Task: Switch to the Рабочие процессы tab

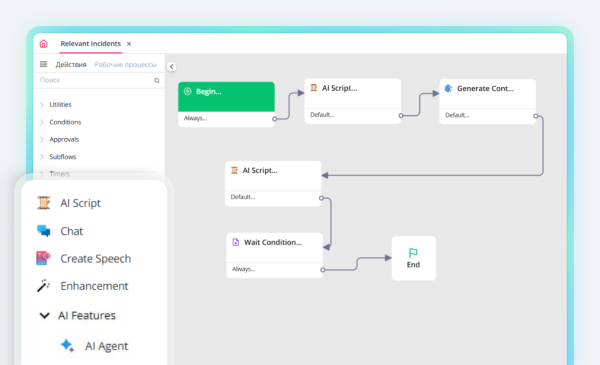Action: [126, 65]
